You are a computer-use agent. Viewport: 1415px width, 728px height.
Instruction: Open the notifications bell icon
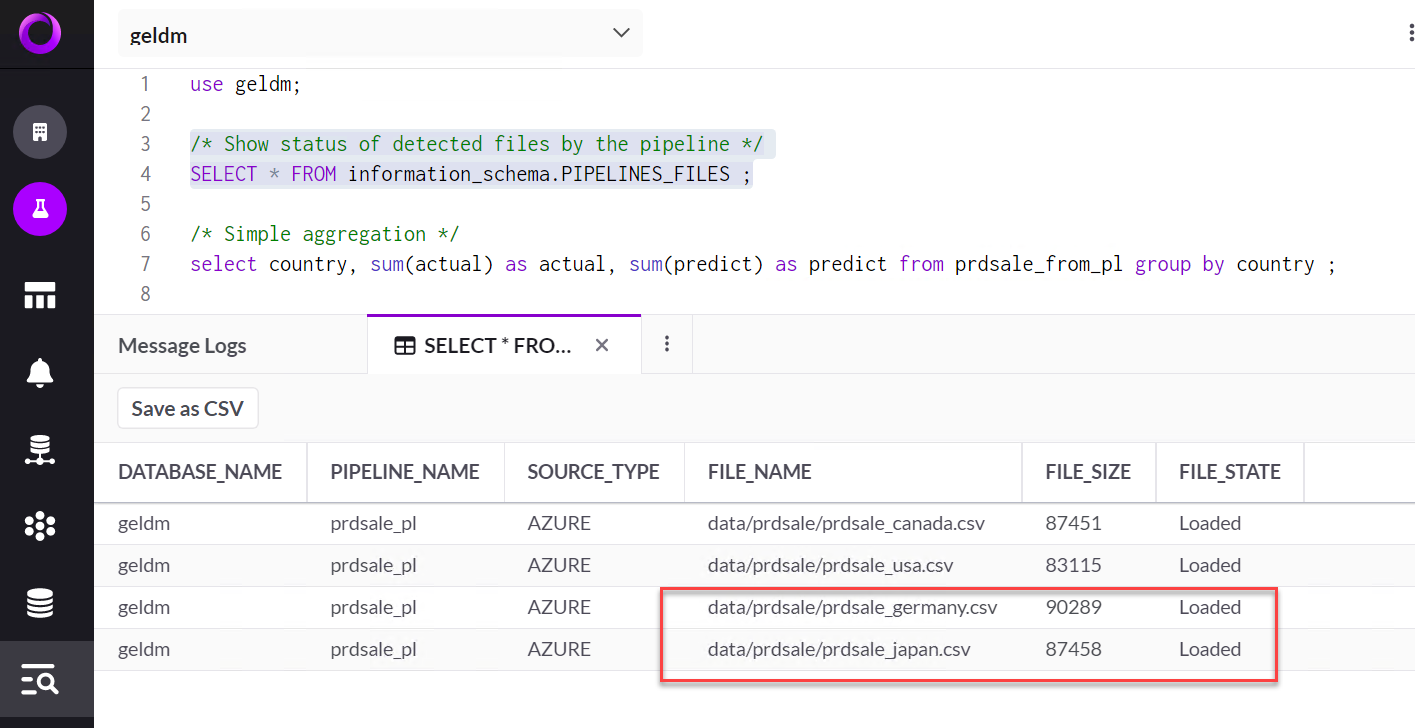pos(39,372)
